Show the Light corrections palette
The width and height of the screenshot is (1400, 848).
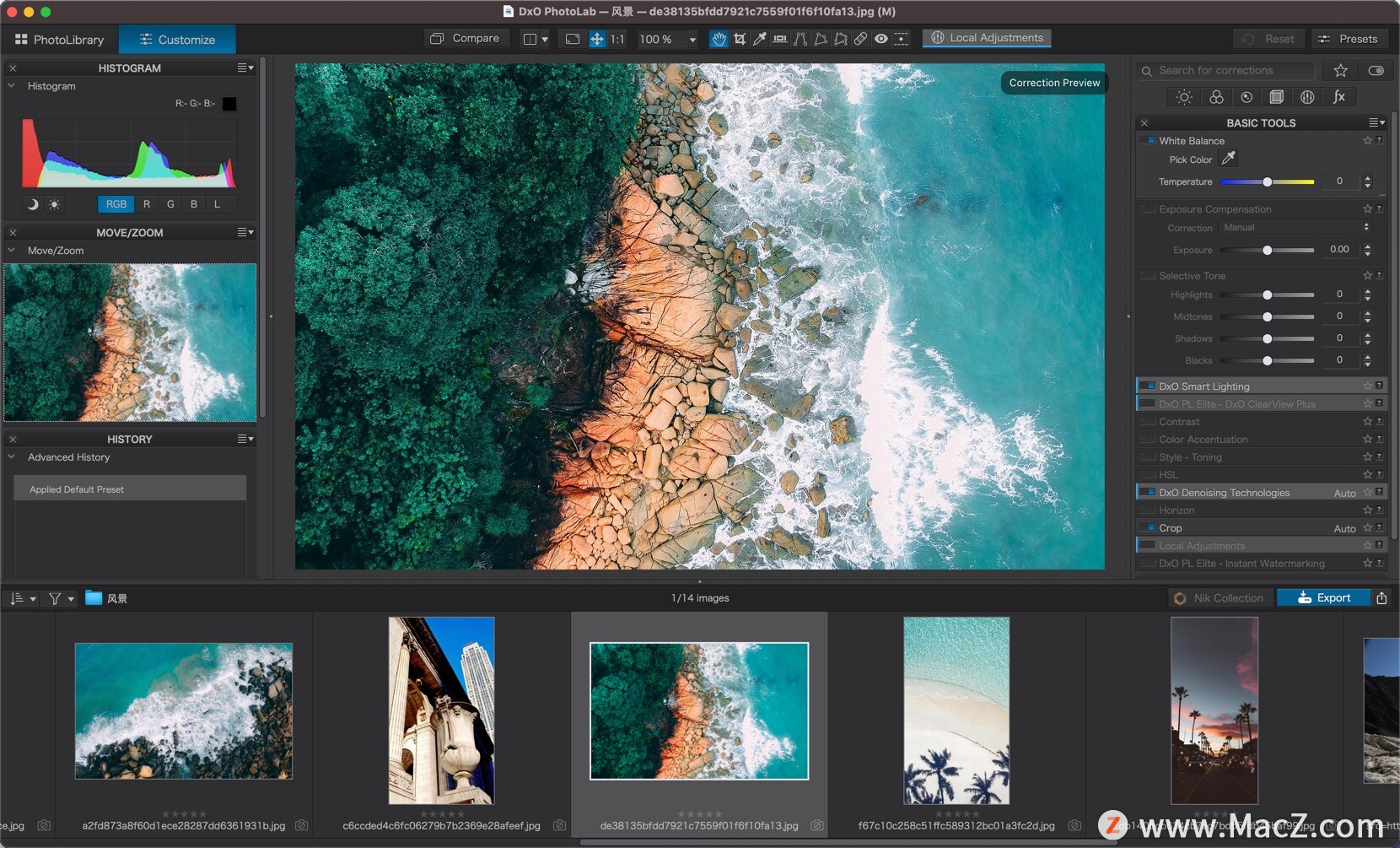tap(1184, 97)
